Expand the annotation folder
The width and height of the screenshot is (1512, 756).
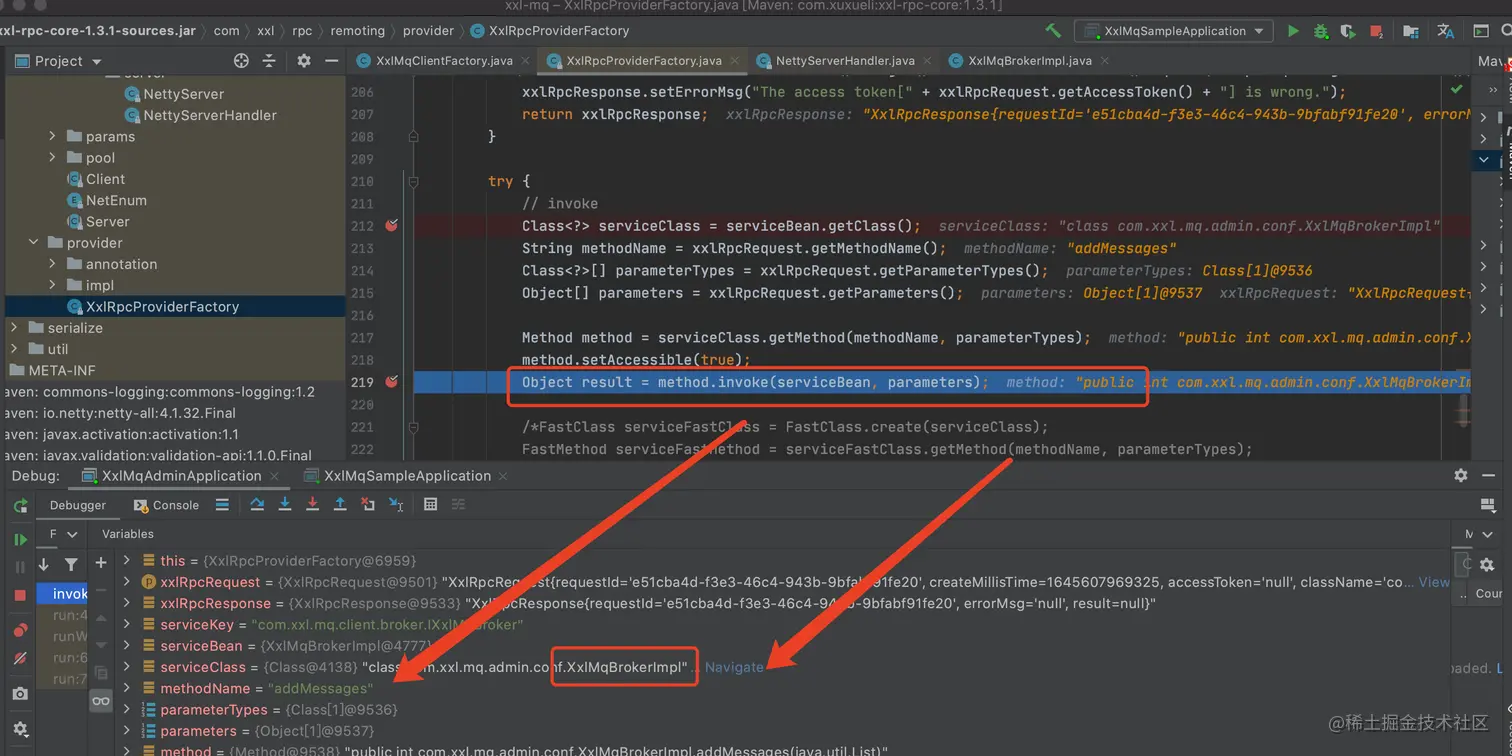click(x=53, y=264)
